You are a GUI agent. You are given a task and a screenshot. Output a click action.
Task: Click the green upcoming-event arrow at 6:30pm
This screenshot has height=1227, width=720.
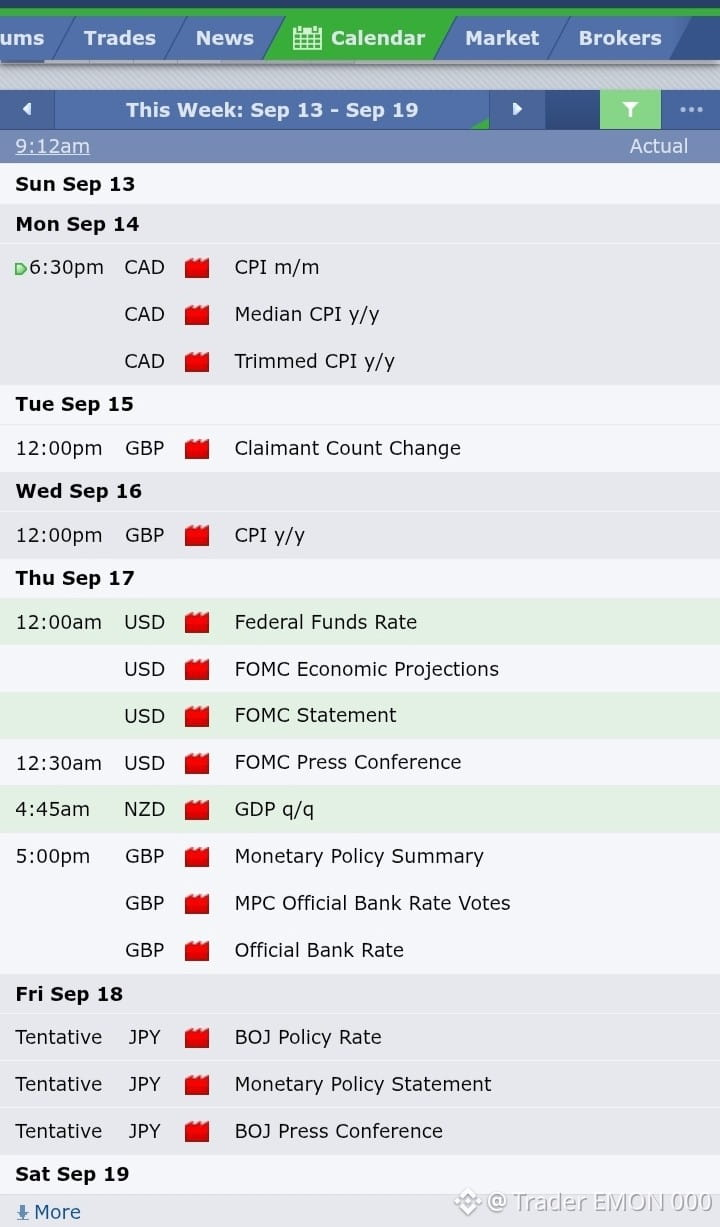coord(21,269)
